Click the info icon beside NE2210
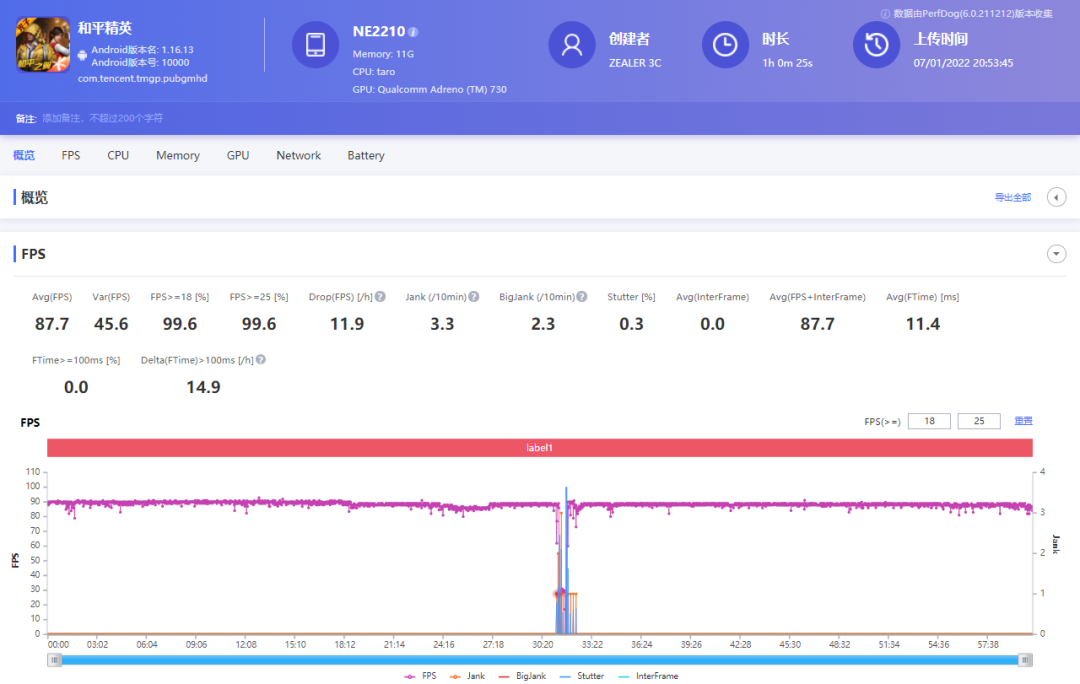 [413, 32]
